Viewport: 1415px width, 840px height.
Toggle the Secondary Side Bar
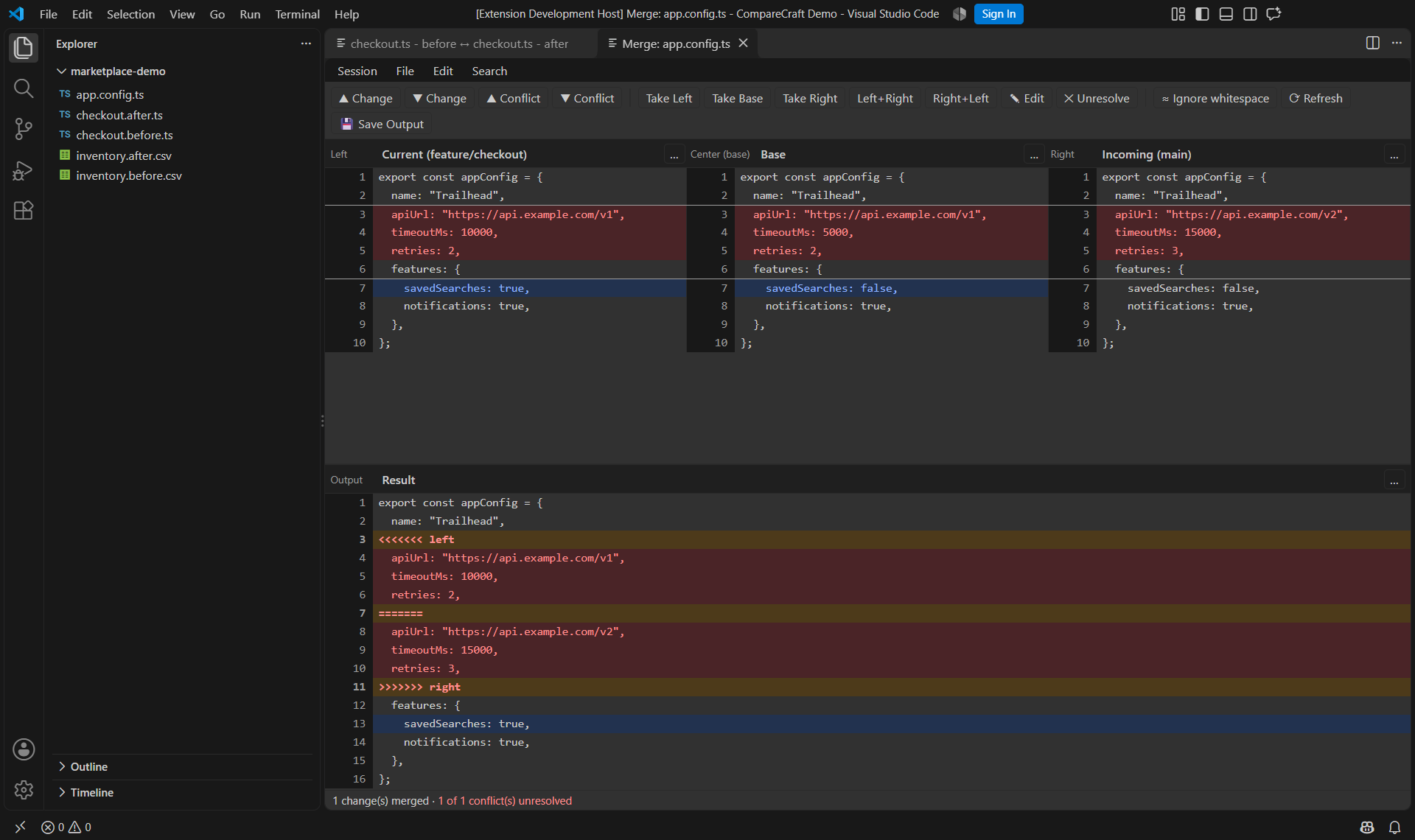tap(1250, 14)
